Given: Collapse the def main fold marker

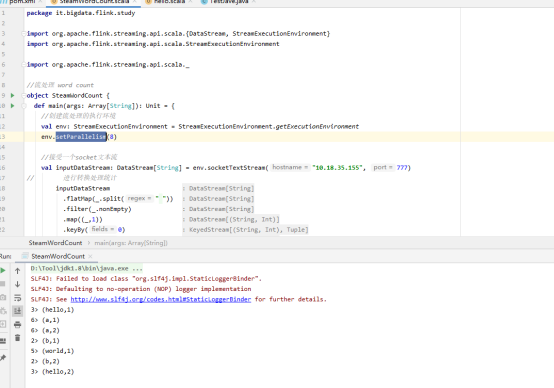Looking at the screenshot, I should point(24,106).
